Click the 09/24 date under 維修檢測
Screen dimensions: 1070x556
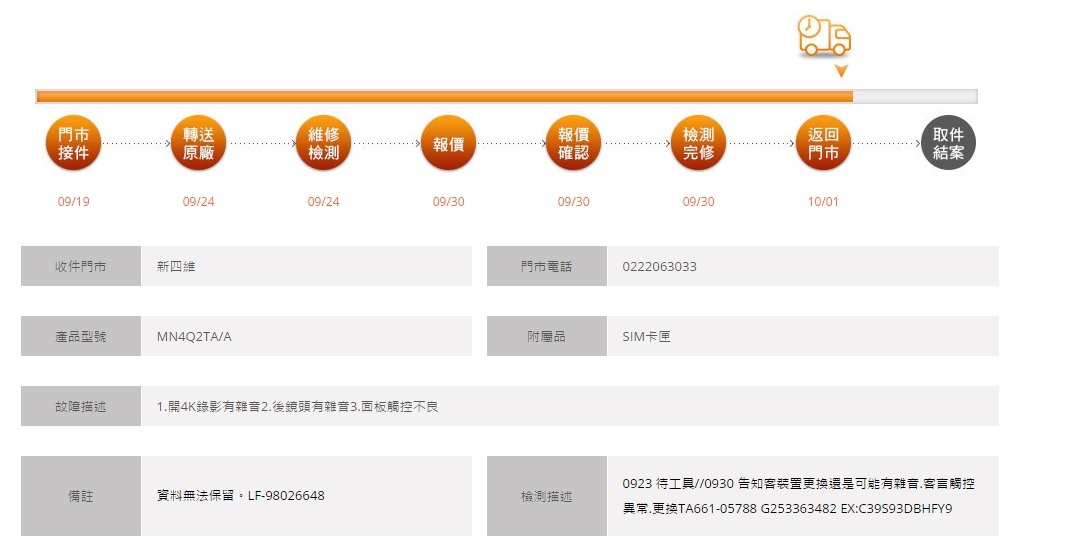(x=323, y=201)
